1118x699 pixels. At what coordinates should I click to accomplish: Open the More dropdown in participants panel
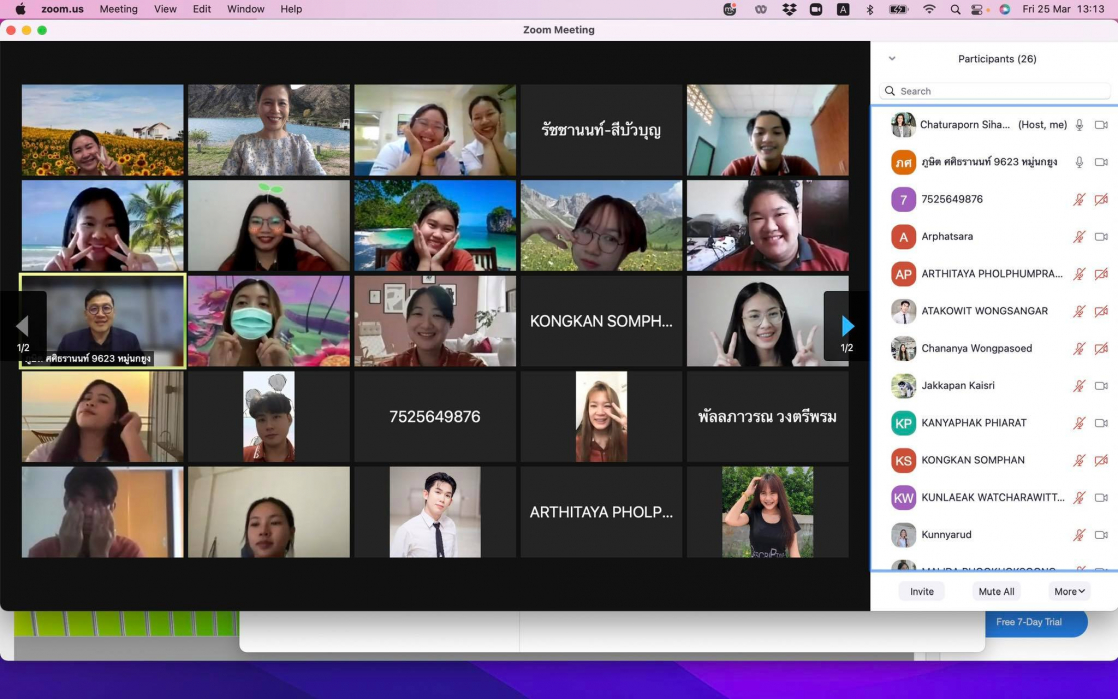click(1069, 591)
